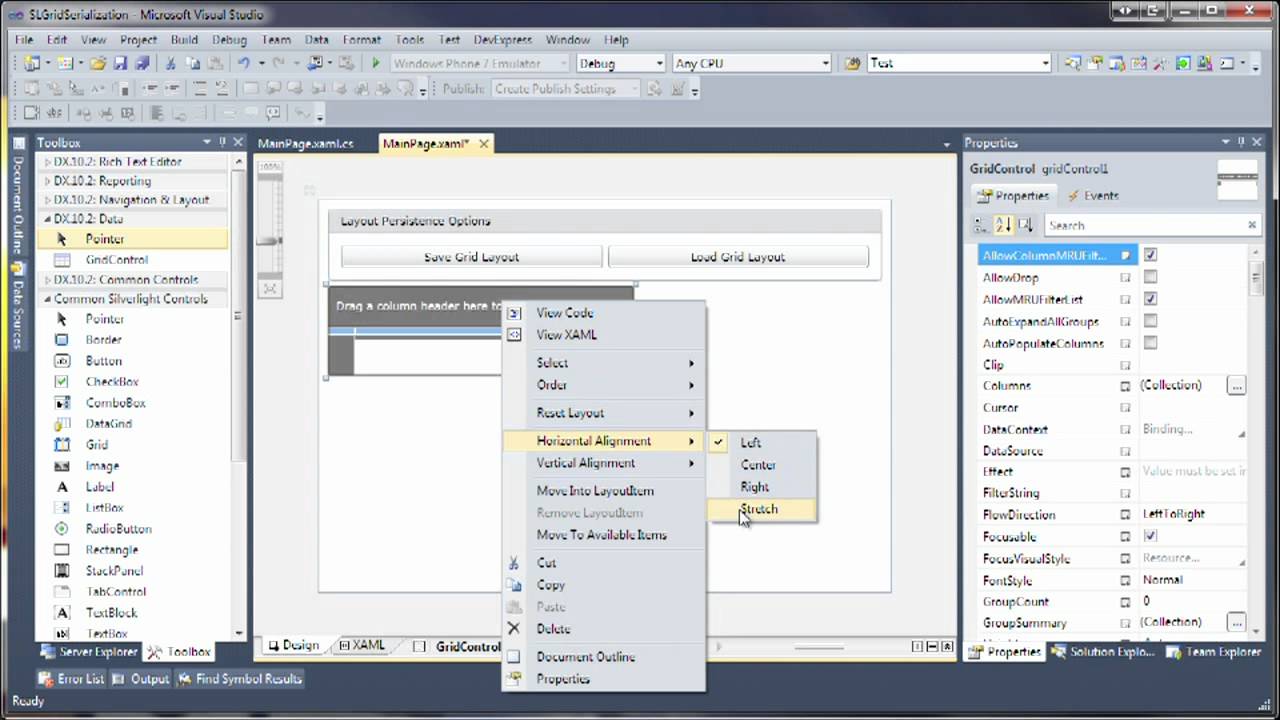Viewport: 1280px width, 720px height.
Task: Enable the AutoExpandAllGroups checkbox
Action: (x=1150, y=321)
